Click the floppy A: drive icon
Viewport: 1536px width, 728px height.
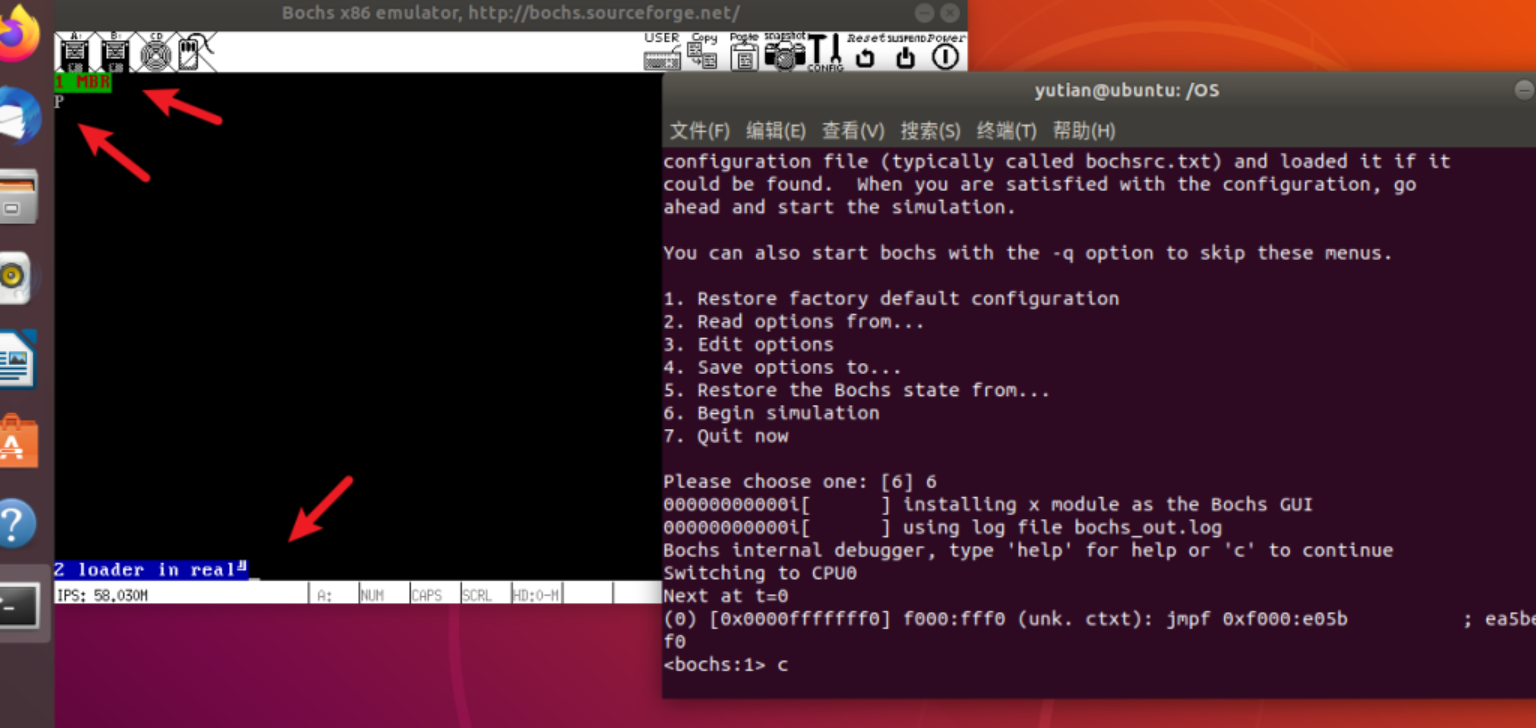(x=75, y=52)
